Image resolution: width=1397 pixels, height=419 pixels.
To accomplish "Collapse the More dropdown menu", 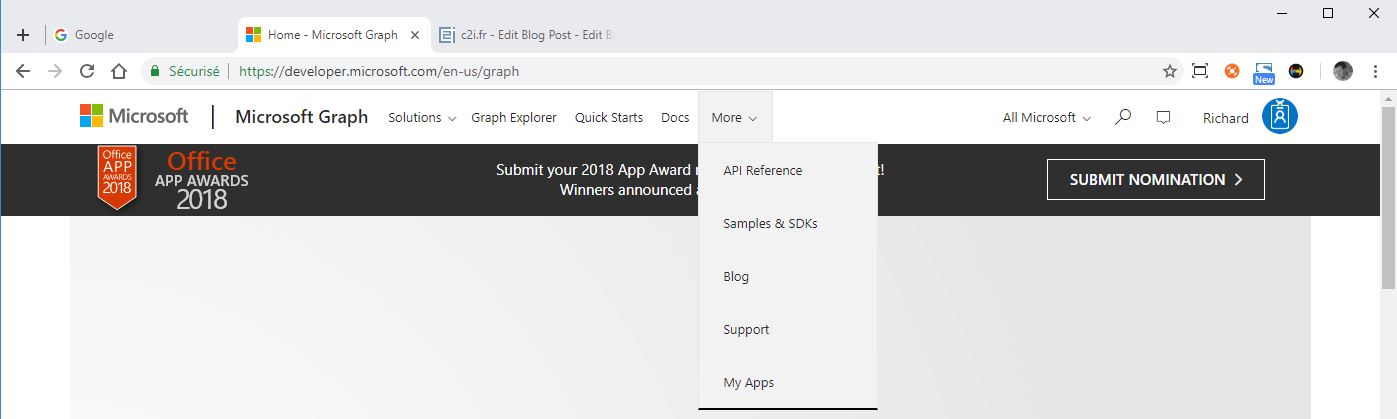I will point(735,117).
